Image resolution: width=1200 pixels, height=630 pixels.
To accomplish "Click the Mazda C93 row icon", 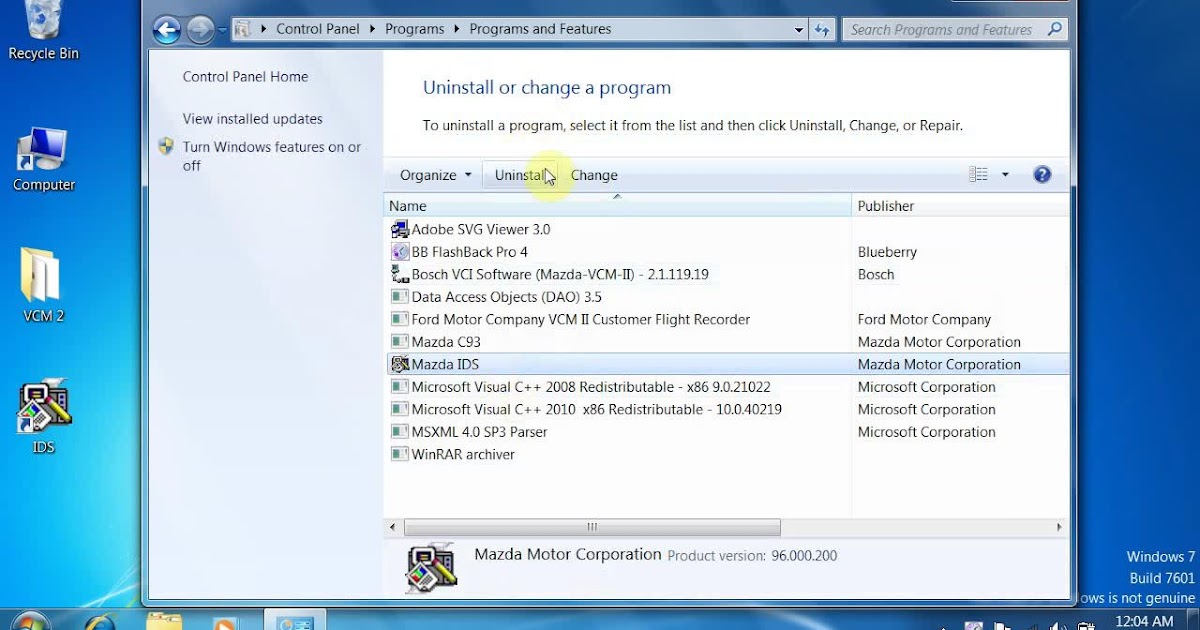I will pos(399,342).
